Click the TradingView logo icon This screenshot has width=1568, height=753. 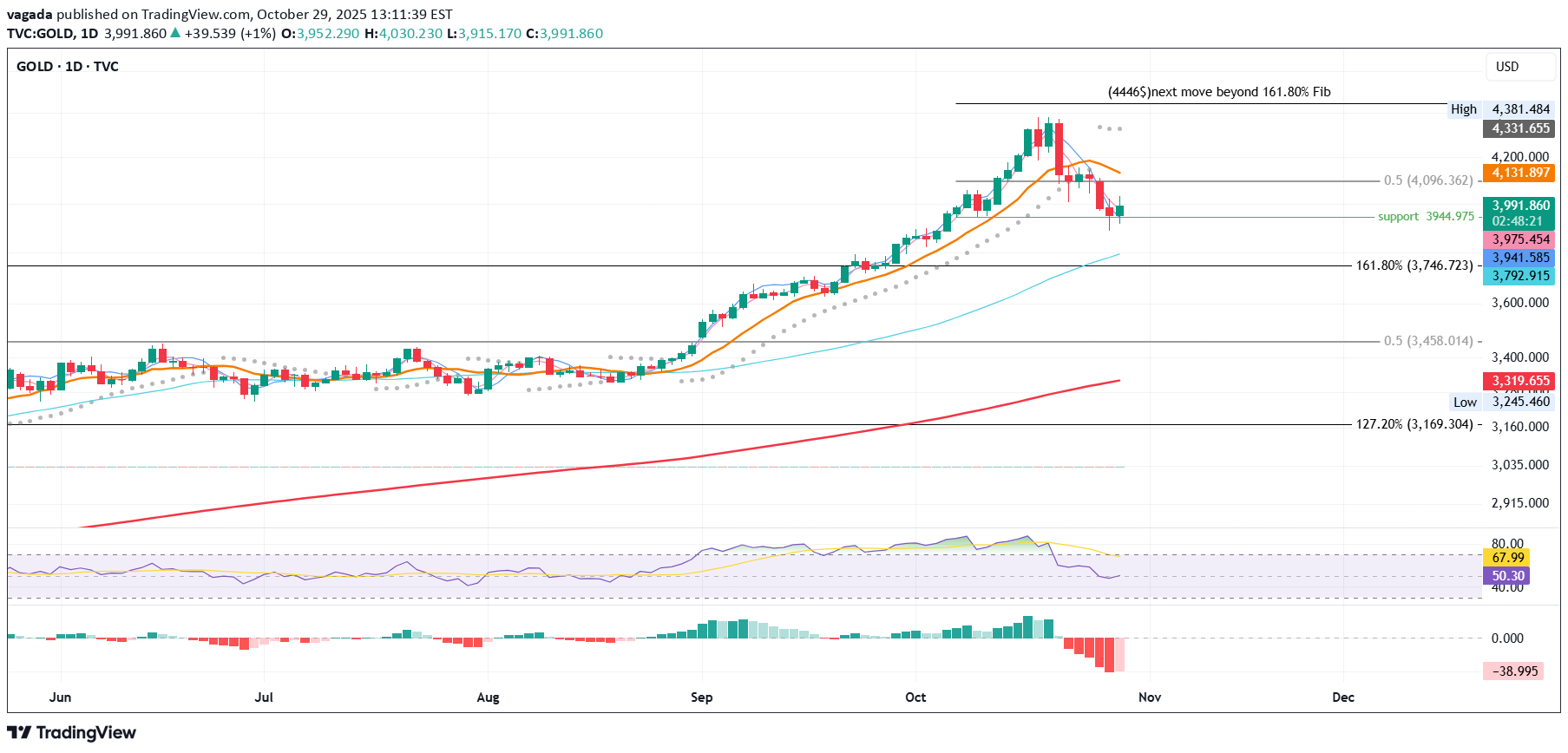[19, 733]
